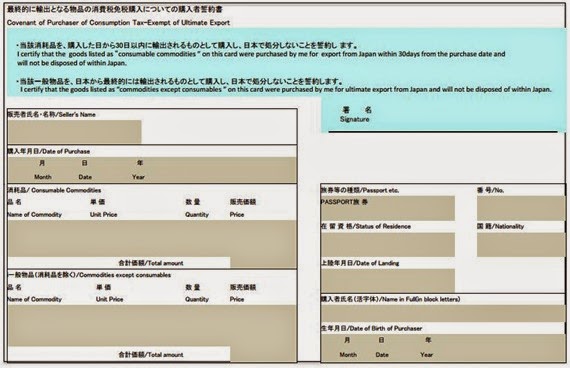This screenshot has height=368, width=570.
Task: Click the Name in Full block letters field
Action: tap(443, 313)
